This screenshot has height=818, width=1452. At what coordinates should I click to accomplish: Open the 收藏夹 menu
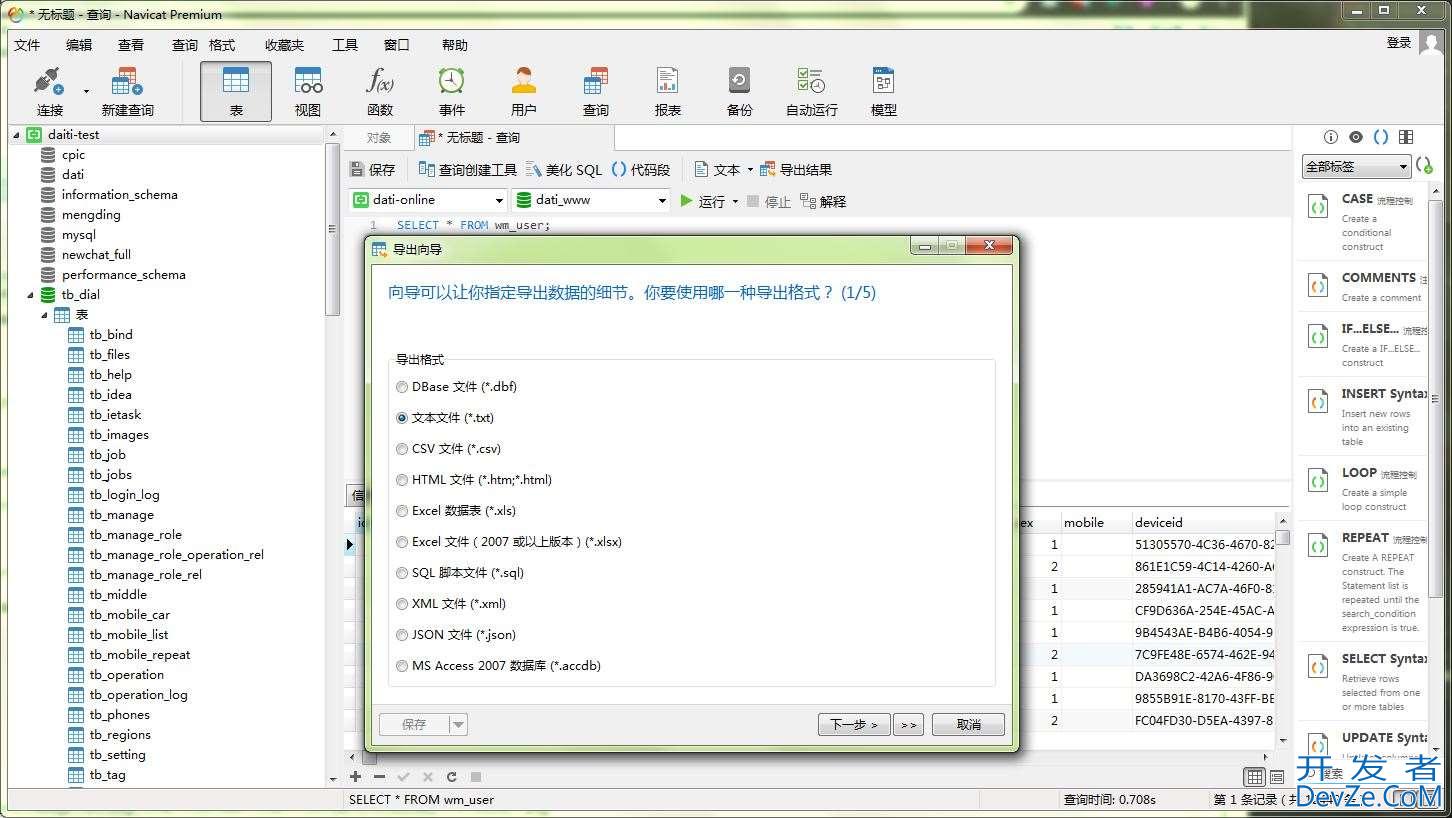284,45
